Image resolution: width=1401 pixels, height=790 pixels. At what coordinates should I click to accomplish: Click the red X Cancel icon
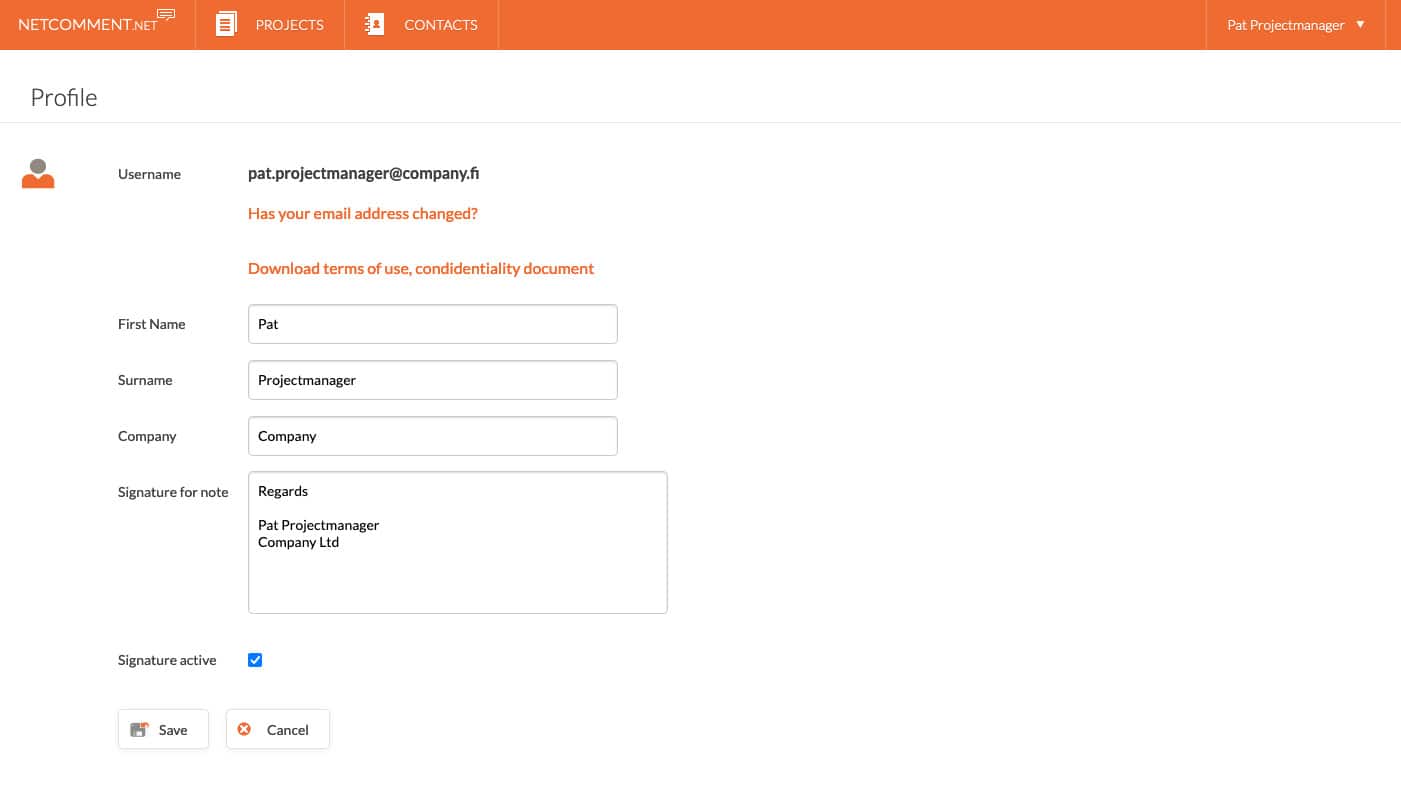(244, 730)
